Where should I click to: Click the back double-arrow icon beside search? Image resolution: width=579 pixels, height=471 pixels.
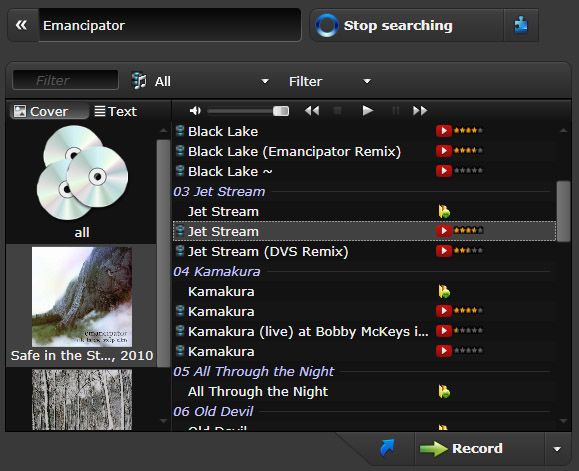[x=21, y=25]
